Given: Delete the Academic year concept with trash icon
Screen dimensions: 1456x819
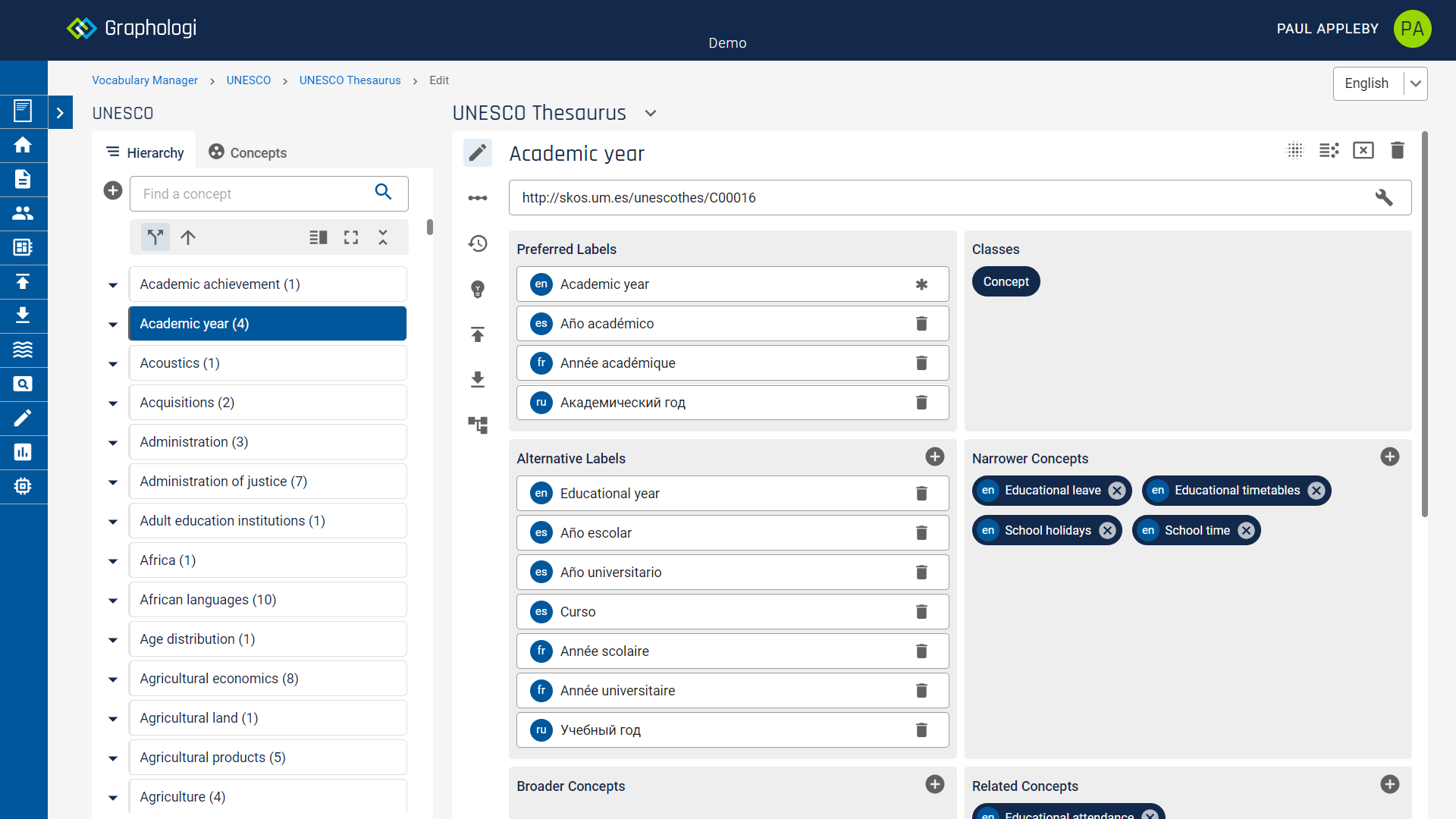Looking at the screenshot, I should coord(1398,150).
